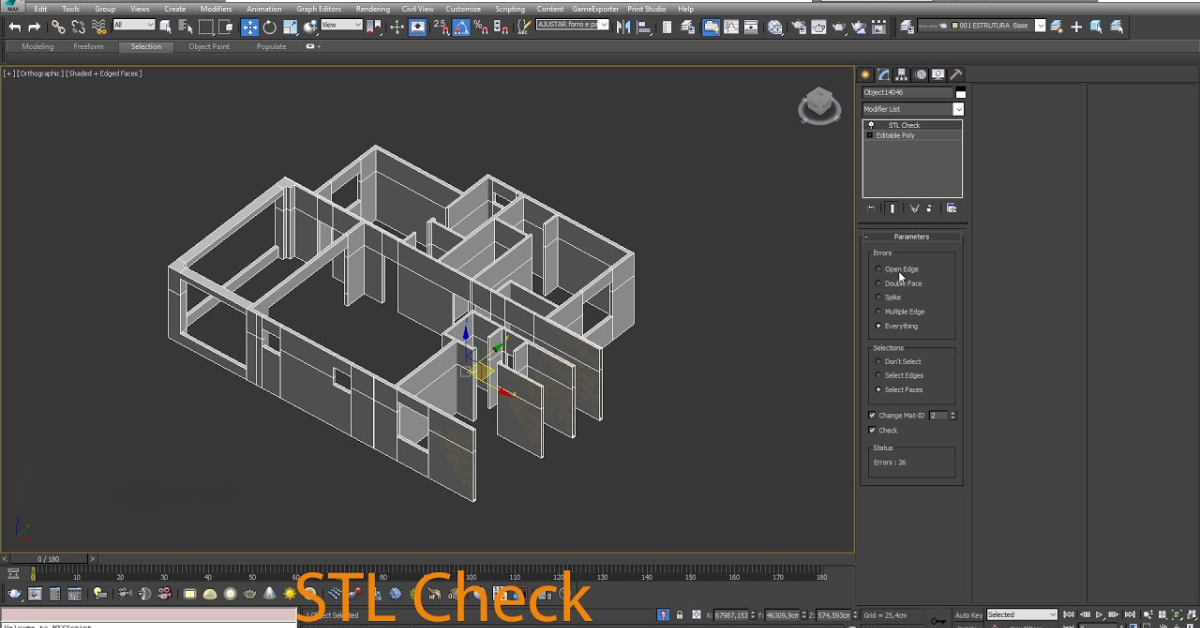Remove the STL Check modifier from the stack
1200x628 pixels.
pyautogui.click(x=929, y=208)
